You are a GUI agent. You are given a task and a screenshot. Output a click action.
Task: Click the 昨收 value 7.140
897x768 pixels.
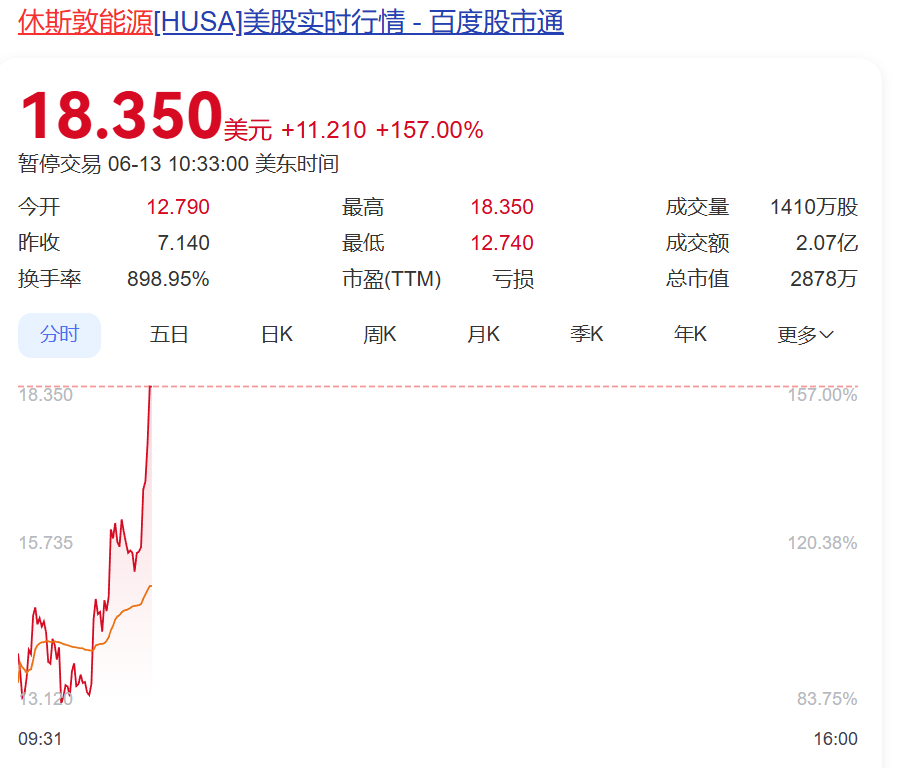pyautogui.click(x=183, y=243)
